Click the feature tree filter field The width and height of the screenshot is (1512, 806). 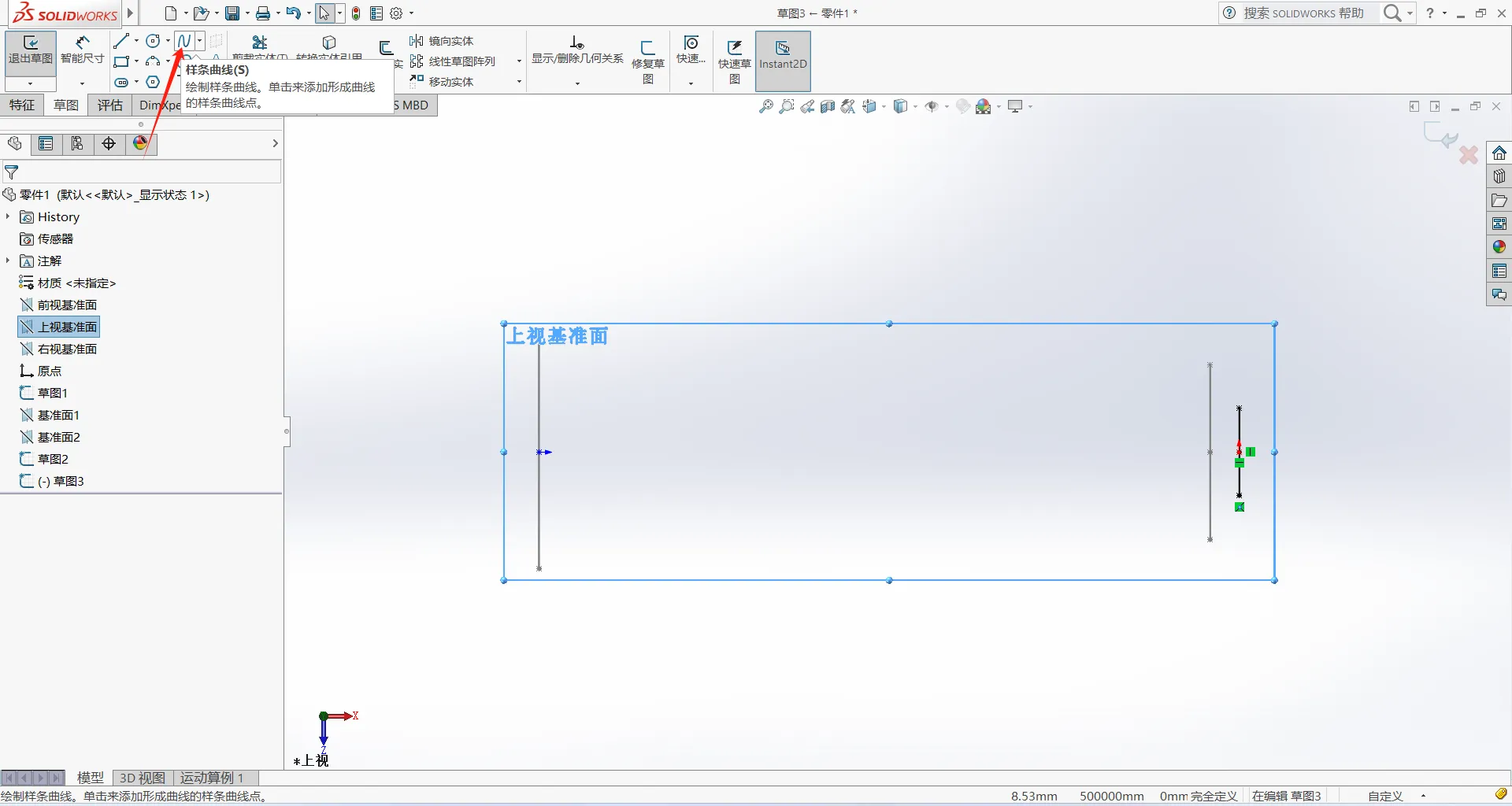click(x=142, y=172)
